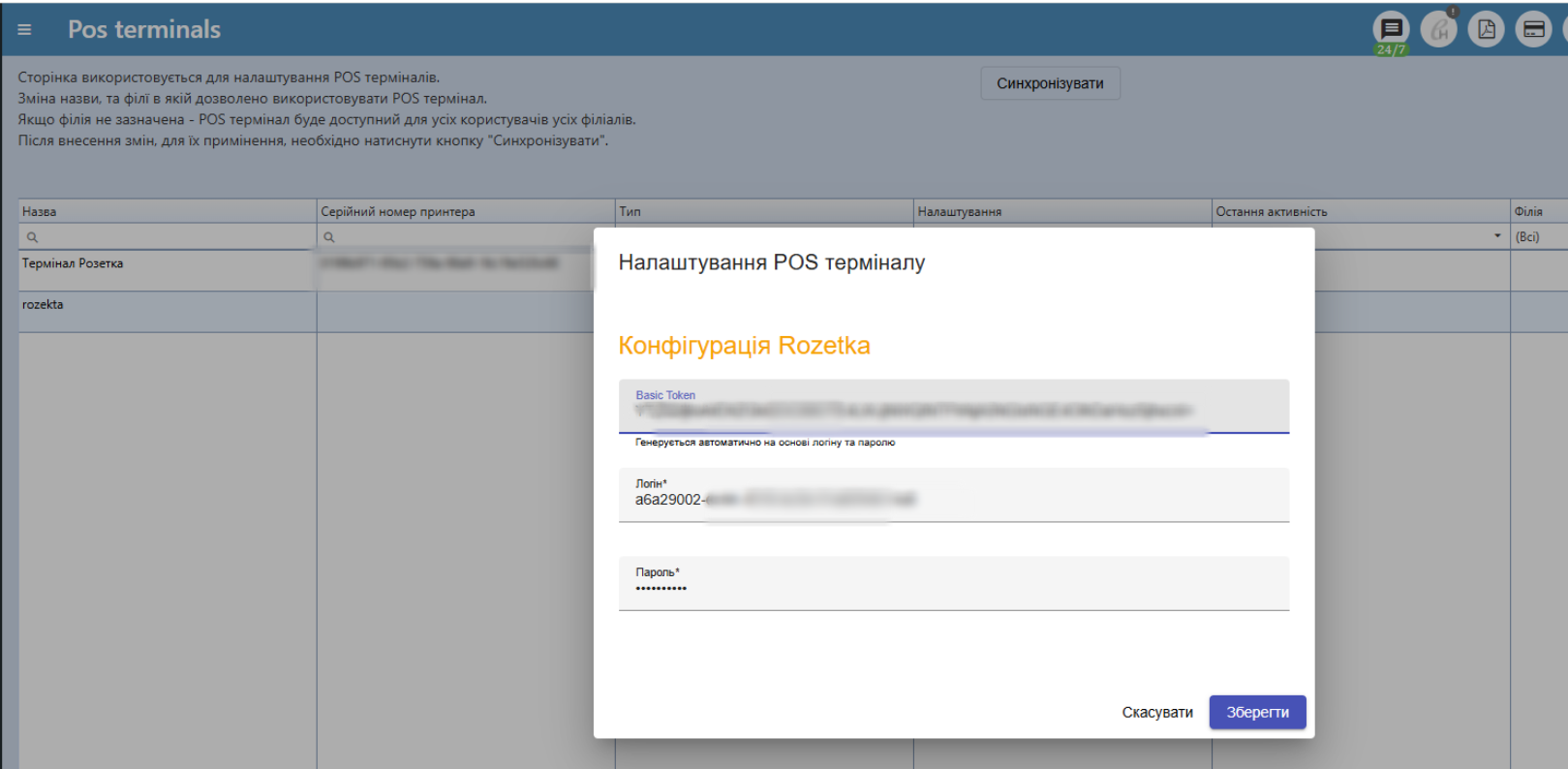Click into the Пароль input field
1568x769 pixels.
point(954,583)
